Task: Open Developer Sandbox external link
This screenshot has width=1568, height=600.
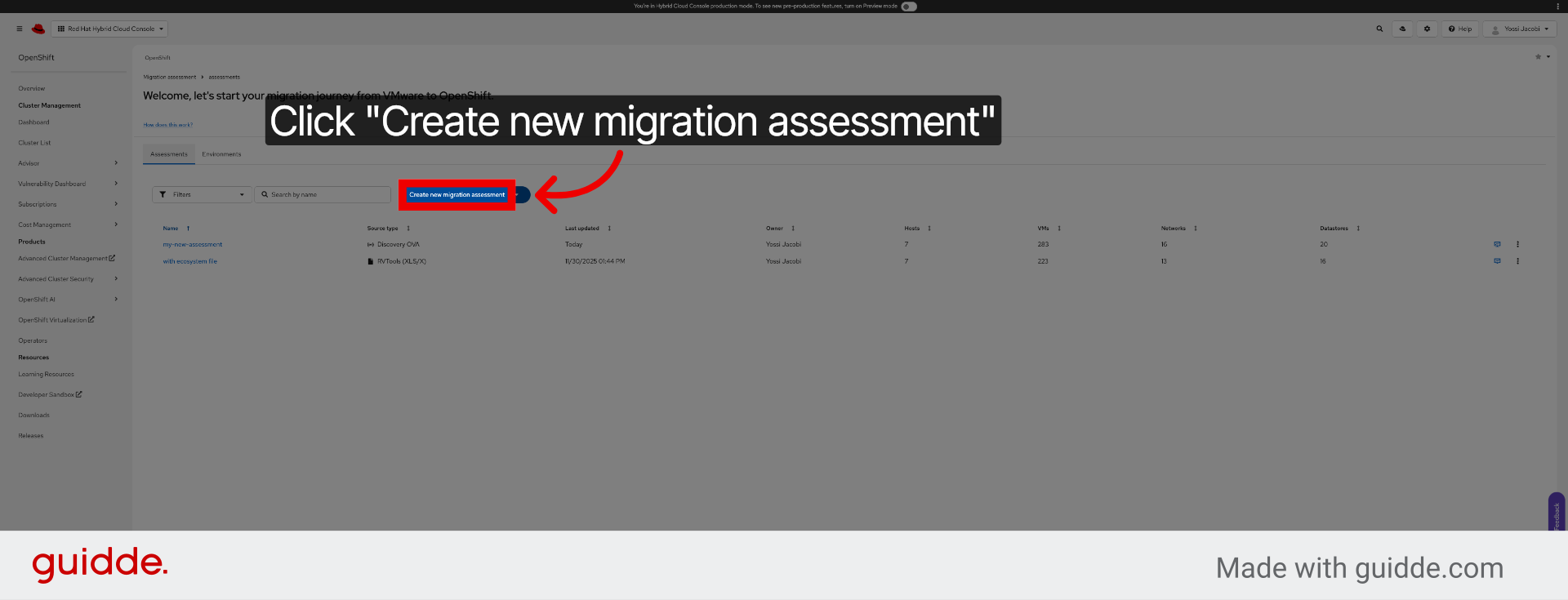Action: 50,394
